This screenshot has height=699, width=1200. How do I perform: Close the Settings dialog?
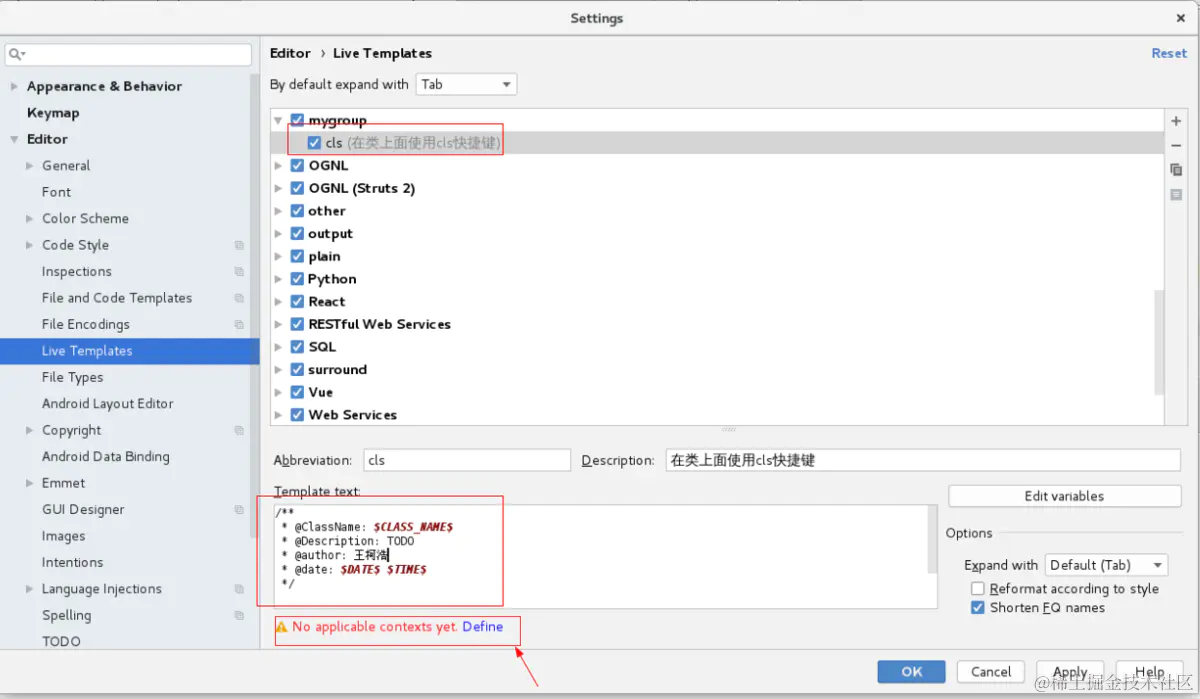(1180, 18)
